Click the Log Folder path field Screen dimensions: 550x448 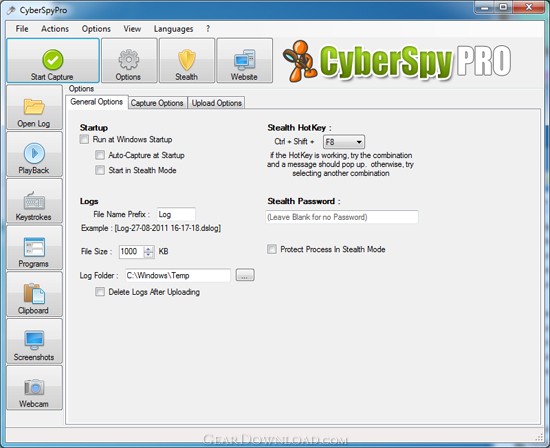click(x=178, y=275)
